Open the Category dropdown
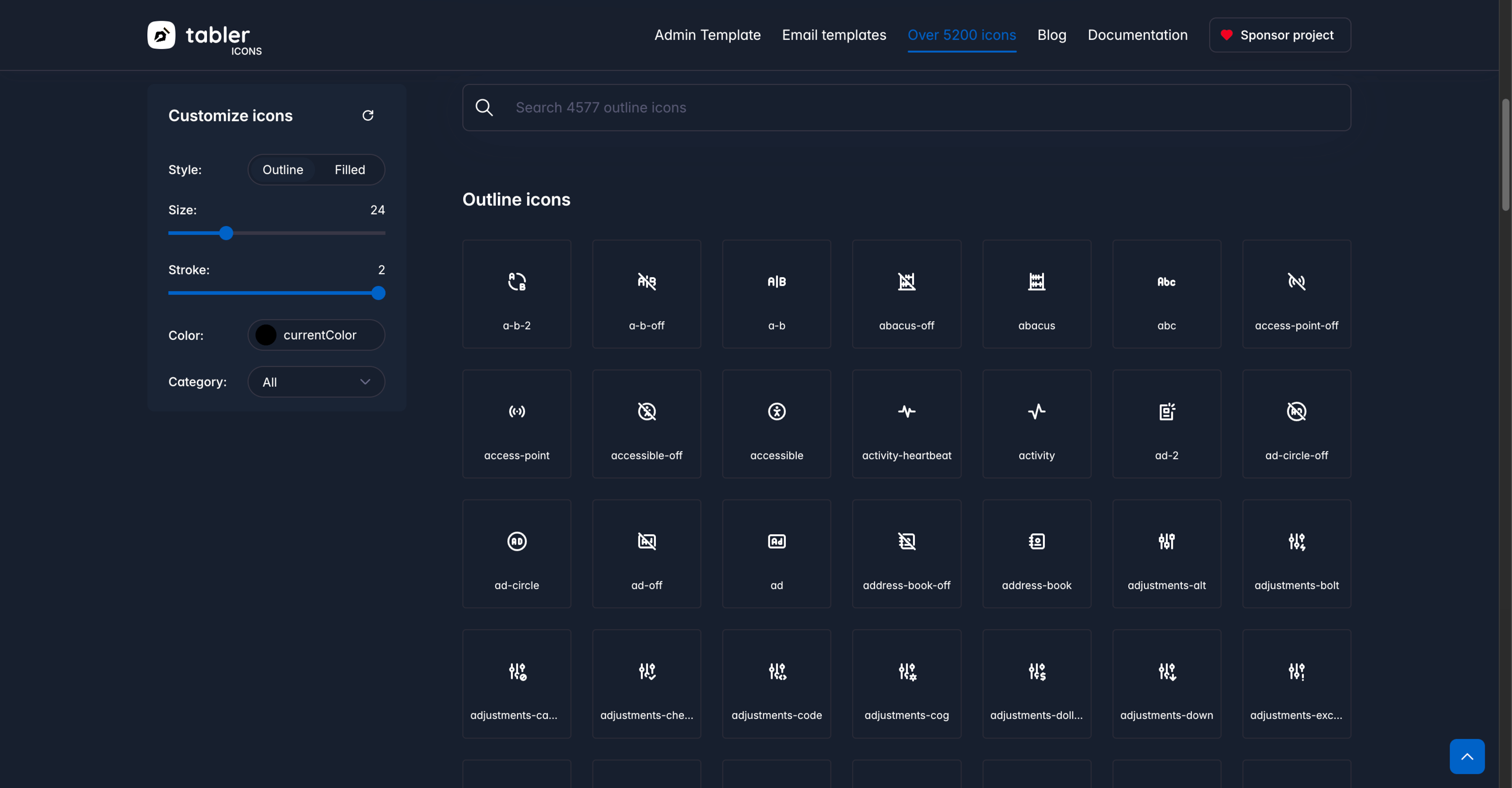The width and height of the screenshot is (1512, 788). click(316, 381)
